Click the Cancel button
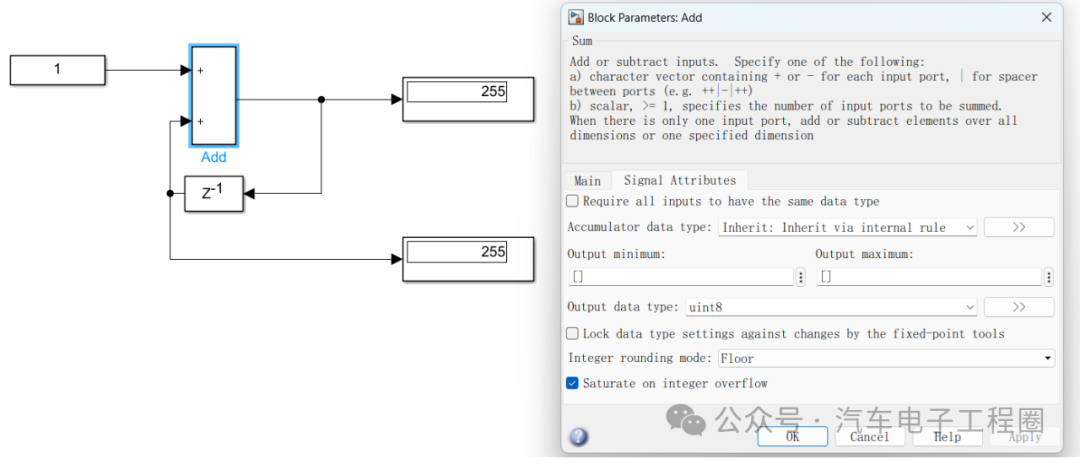 tap(870, 436)
